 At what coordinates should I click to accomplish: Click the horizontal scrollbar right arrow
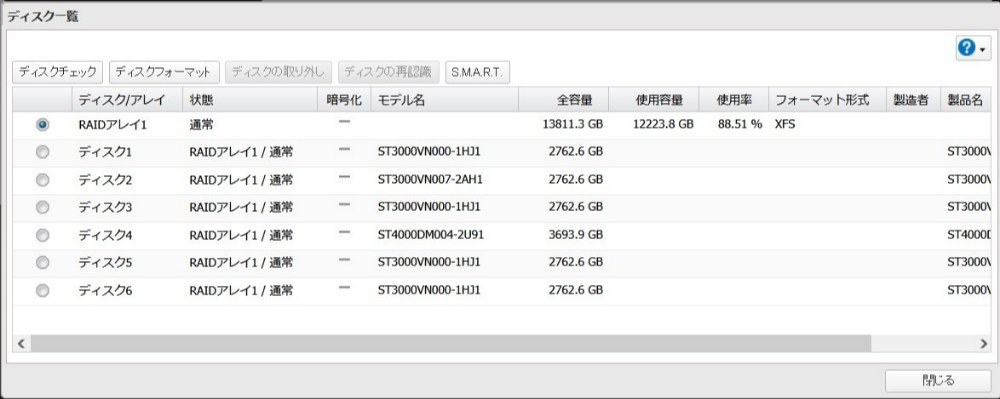coord(983,344)
